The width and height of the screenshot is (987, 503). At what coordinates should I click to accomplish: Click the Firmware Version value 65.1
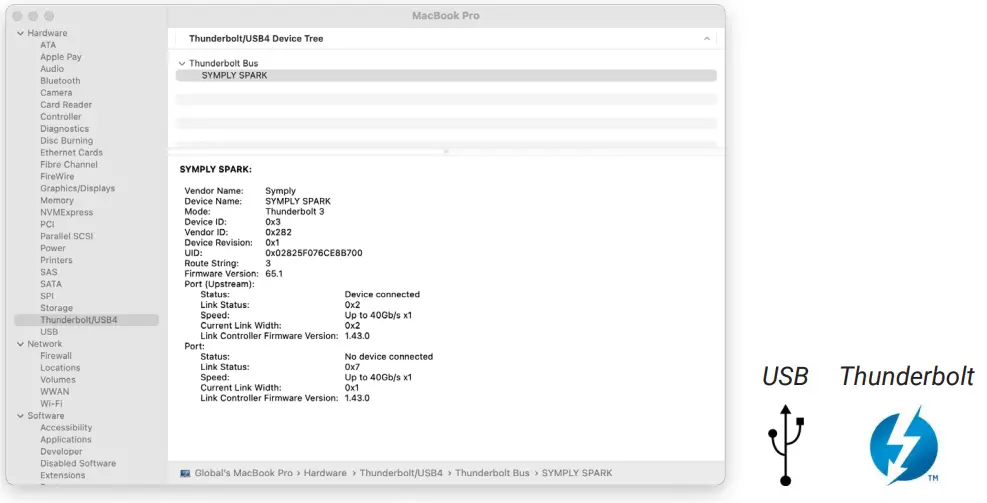(274, 274)
